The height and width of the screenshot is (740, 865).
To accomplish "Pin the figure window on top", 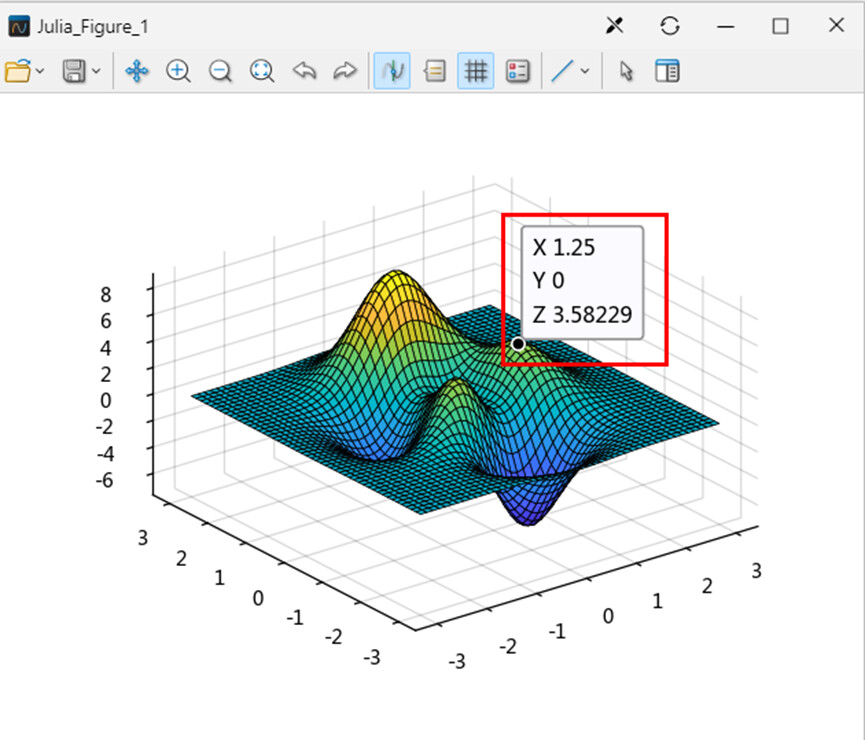I will [x=615, y=25].
